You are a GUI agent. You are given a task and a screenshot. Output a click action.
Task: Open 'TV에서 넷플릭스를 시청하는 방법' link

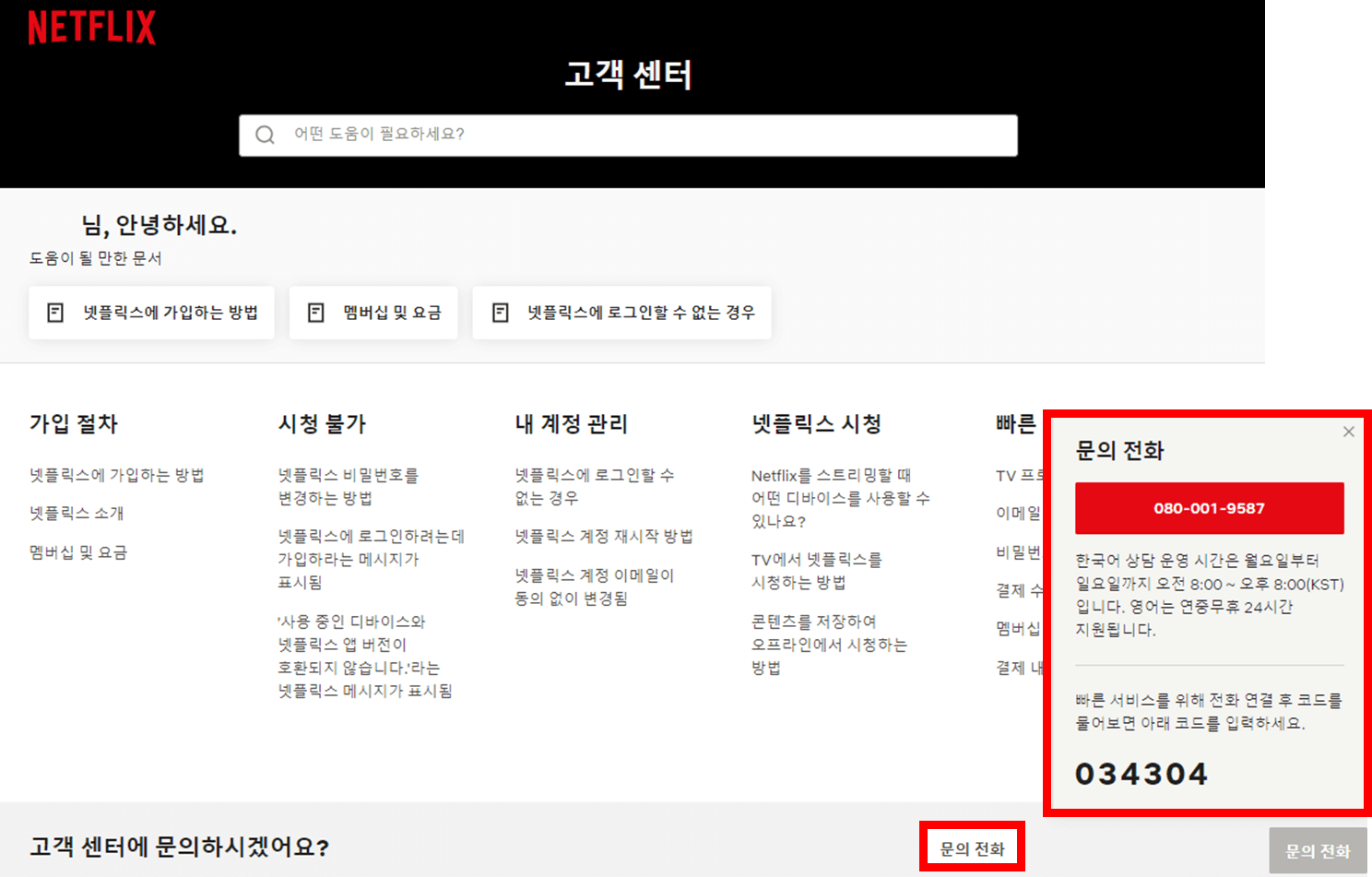[817, 571]
